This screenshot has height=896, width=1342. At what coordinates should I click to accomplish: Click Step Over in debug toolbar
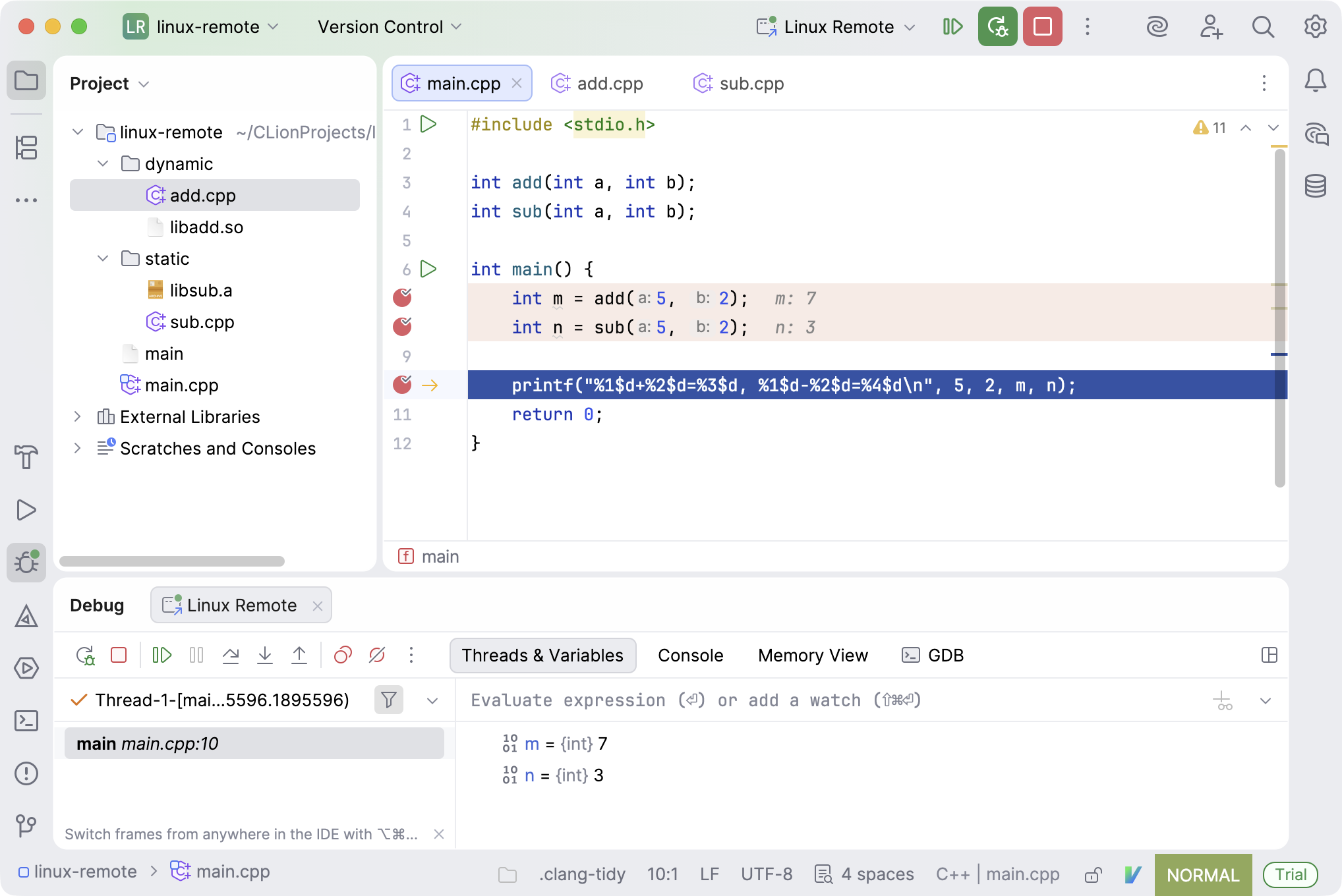[x=231, y=655]
